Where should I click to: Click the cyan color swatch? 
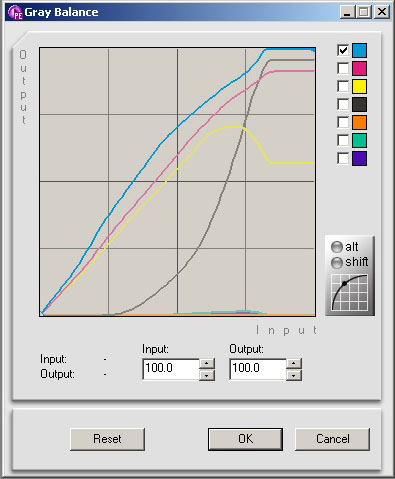(x=359, y=50)
